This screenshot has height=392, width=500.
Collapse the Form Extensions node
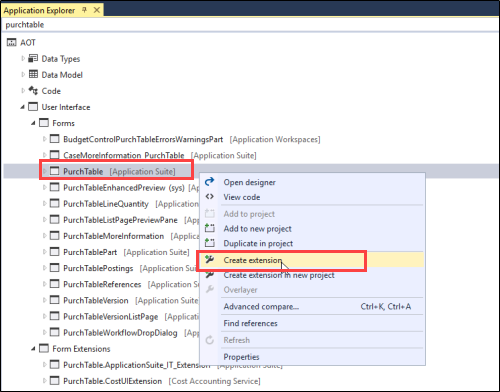click(33, 349)
